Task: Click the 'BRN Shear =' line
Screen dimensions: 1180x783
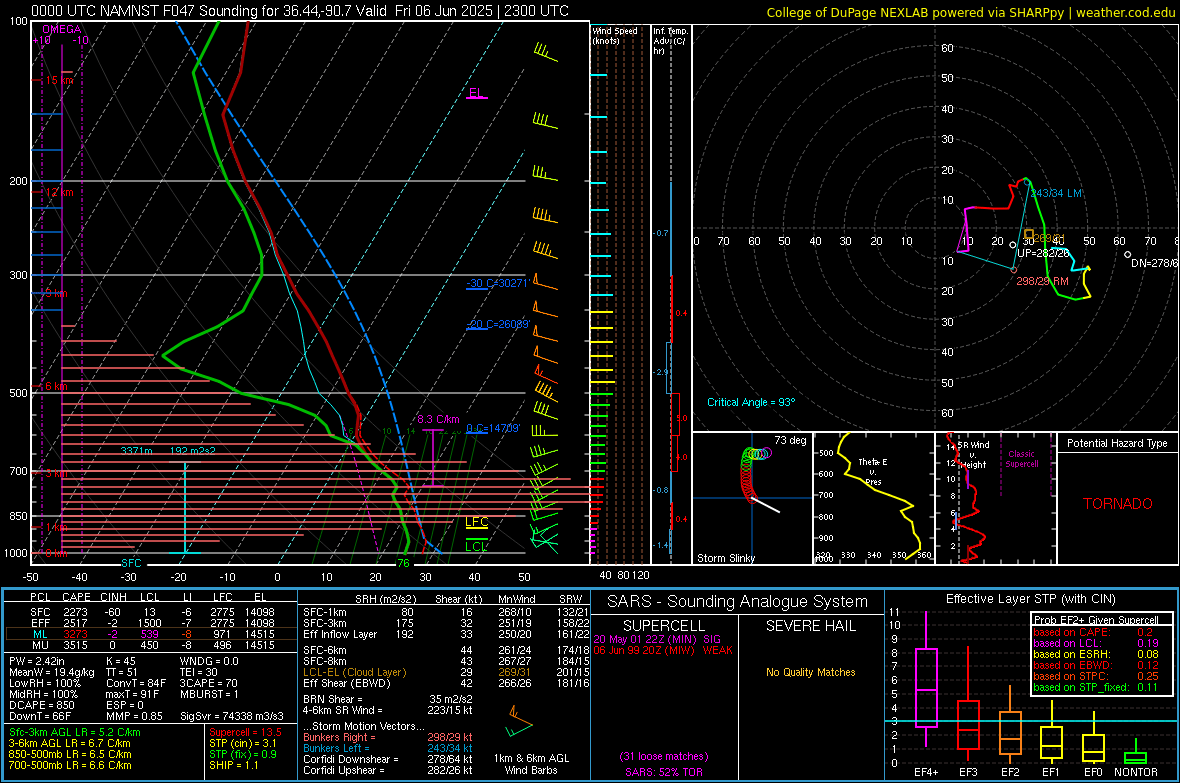Action: coord(387,699)
